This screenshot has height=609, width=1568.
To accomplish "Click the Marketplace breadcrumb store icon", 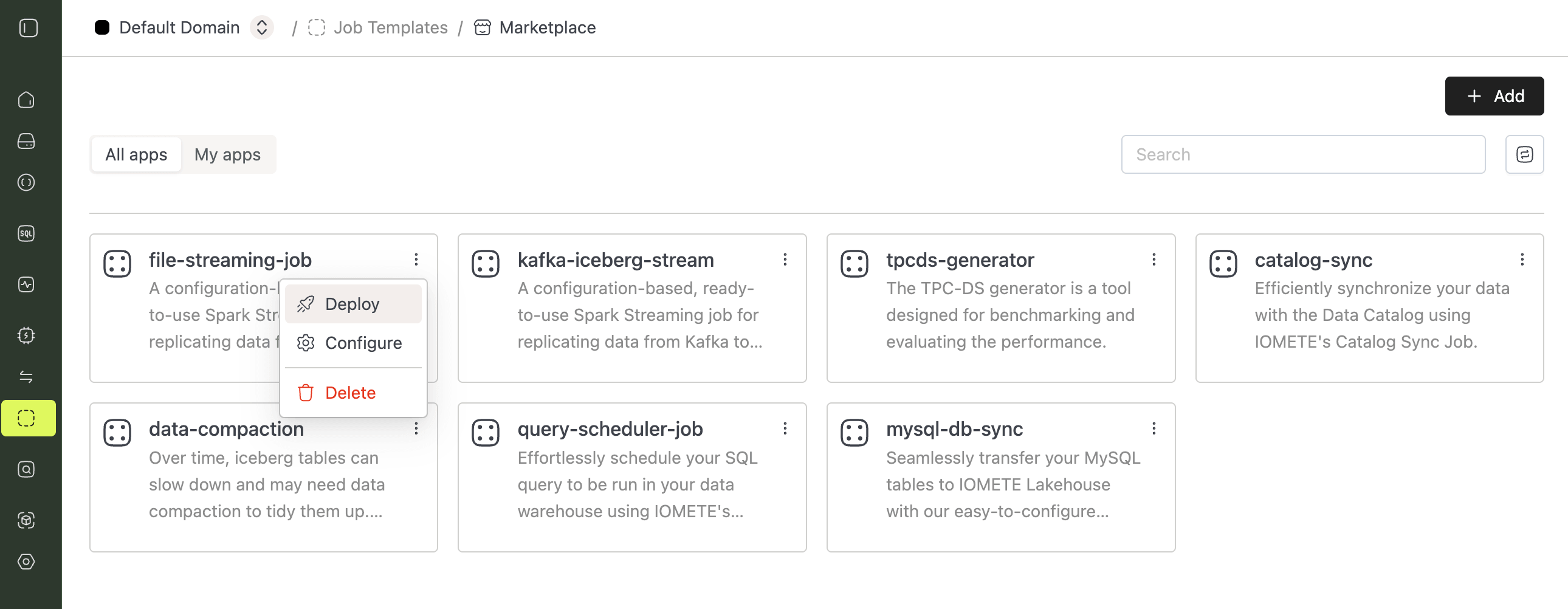I will click(x=482, y=28).
